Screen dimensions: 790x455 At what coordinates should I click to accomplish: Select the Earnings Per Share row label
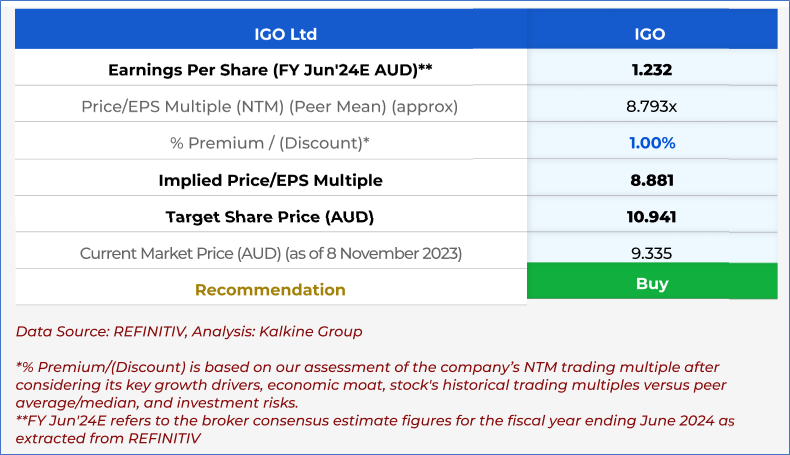coord(271,70)
